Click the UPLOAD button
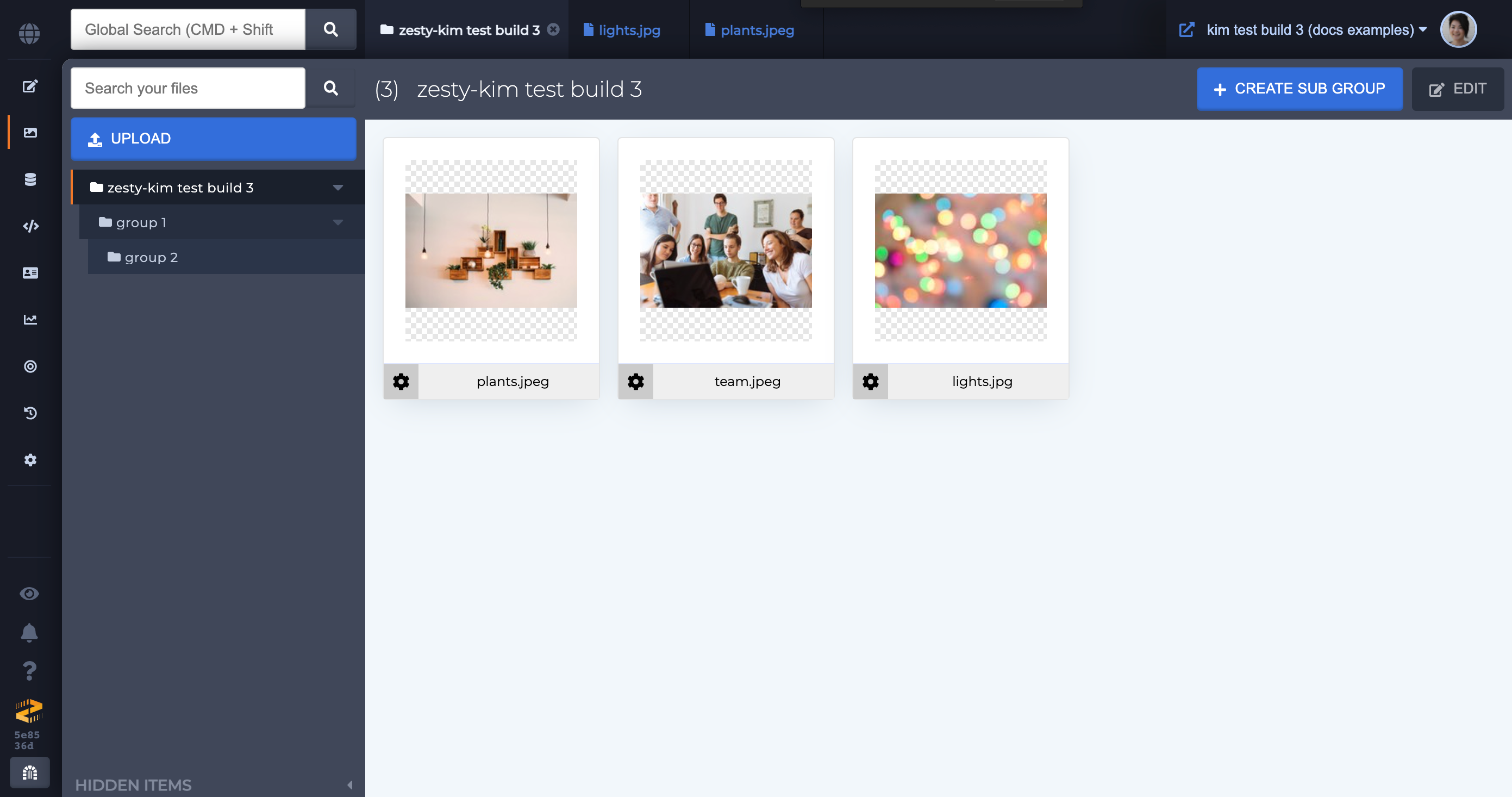Screen dimensions: 1512x797 (x=213, y=138)
